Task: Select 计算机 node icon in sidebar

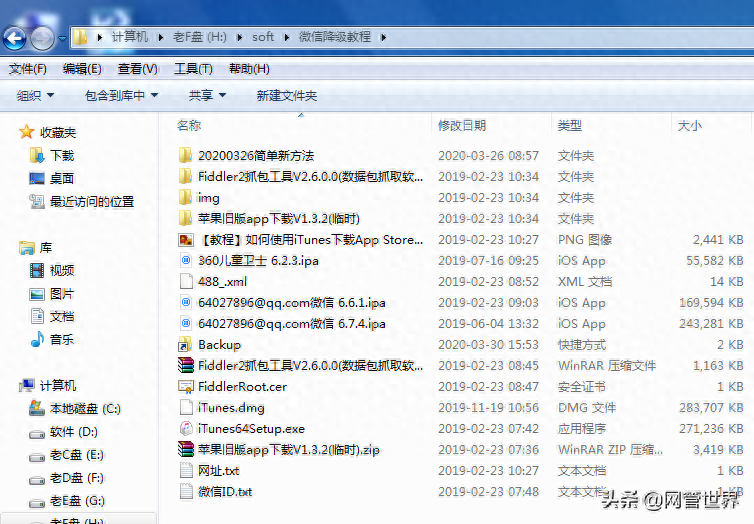Action: coord(27,385)
